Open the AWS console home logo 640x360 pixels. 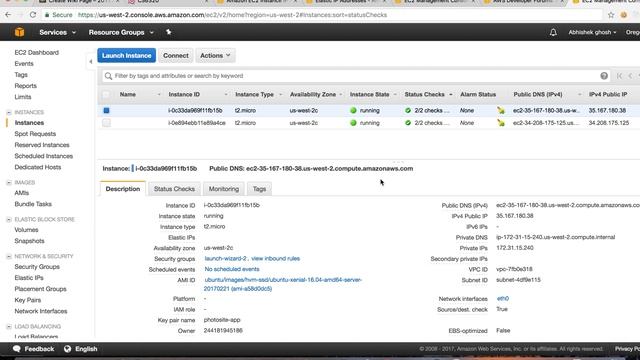tap(19, 32)
